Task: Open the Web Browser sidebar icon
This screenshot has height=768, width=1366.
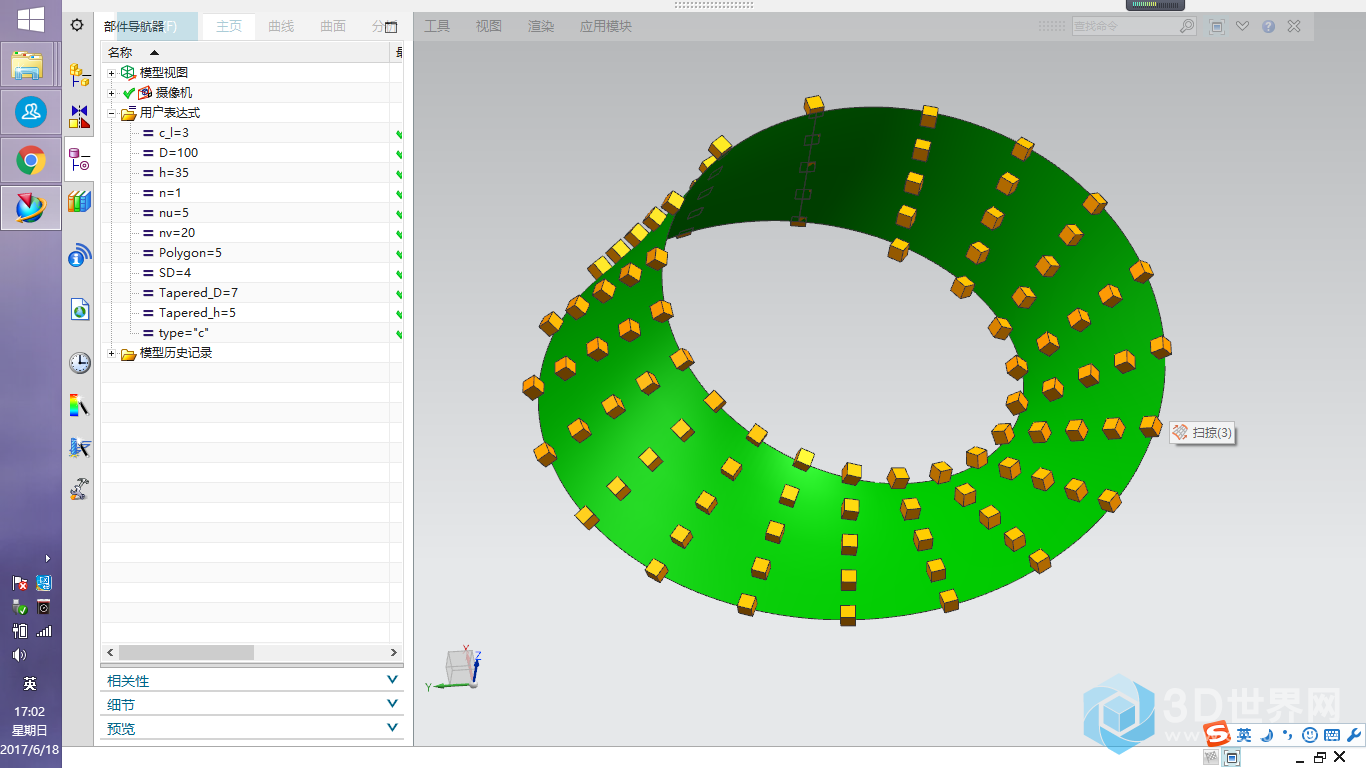Action: (x=79, y=309)
